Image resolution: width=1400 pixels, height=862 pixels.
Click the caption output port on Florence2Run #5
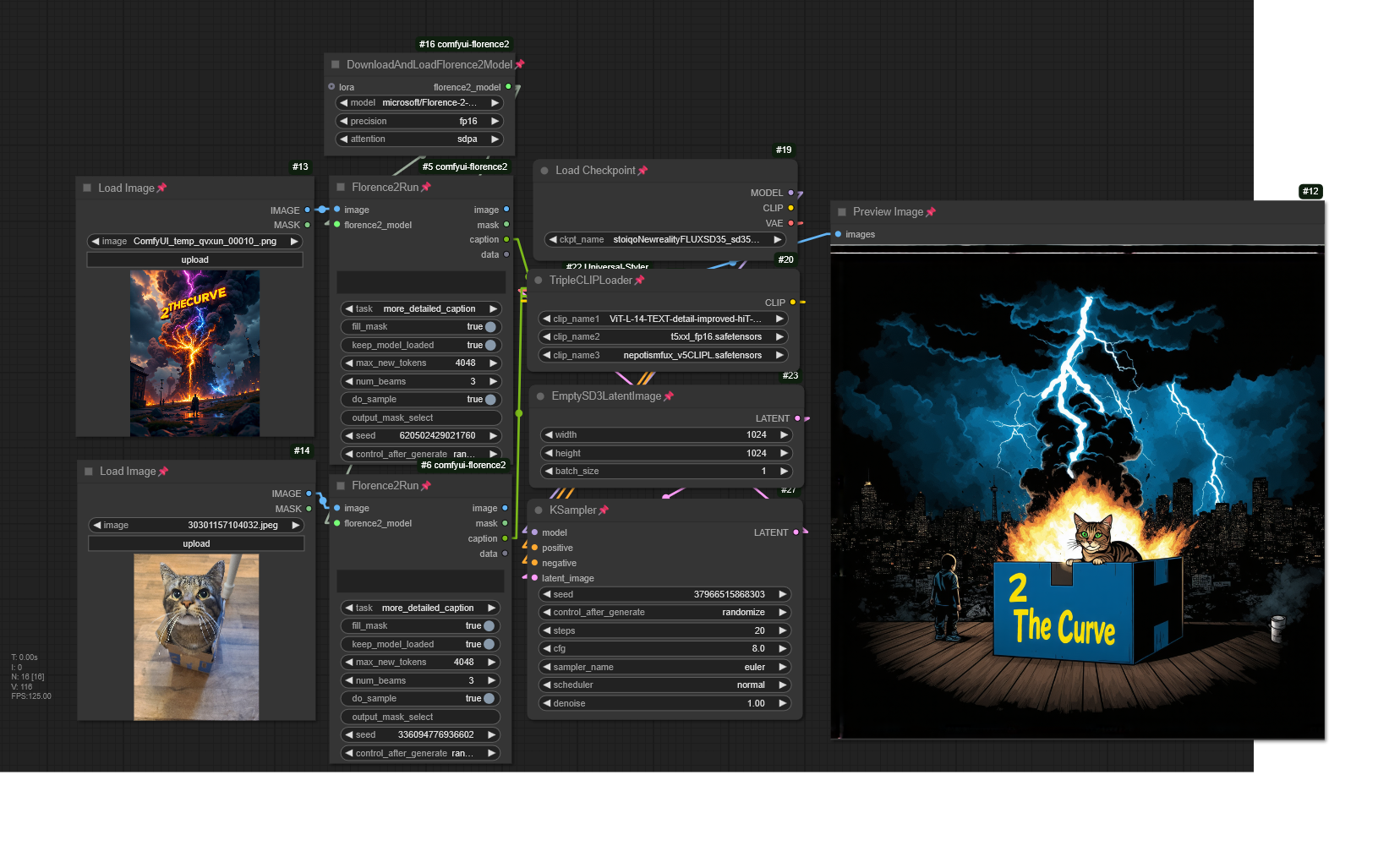[506, 240]
